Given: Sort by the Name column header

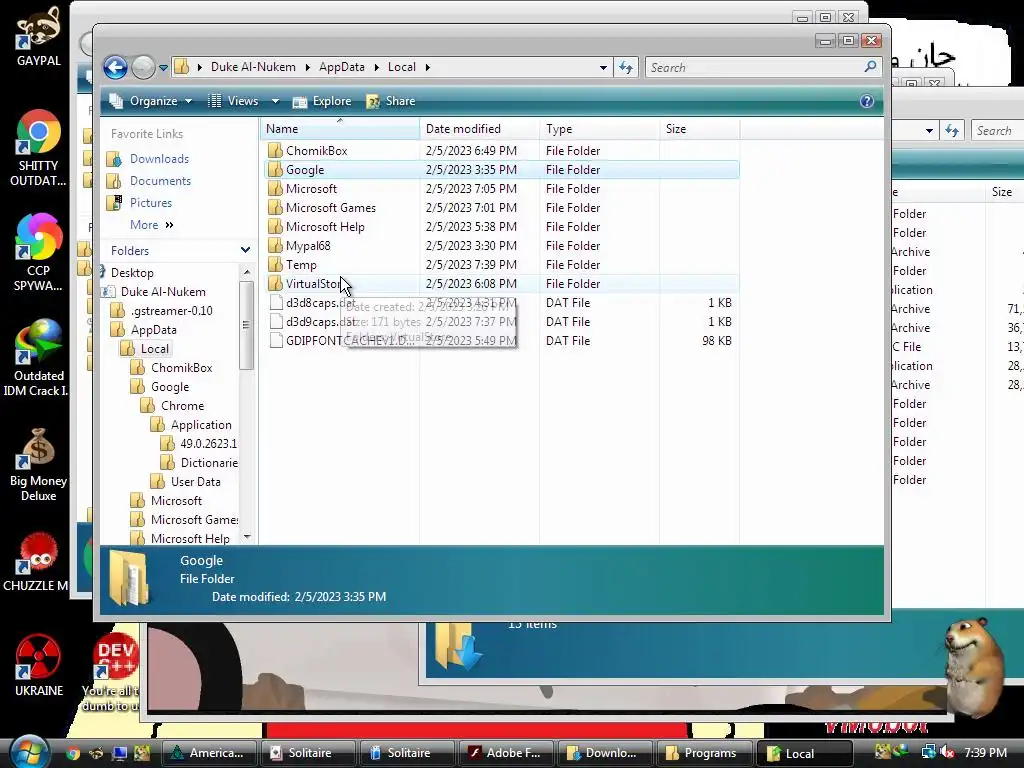Looking at the screenshot, I should point(340,129).
